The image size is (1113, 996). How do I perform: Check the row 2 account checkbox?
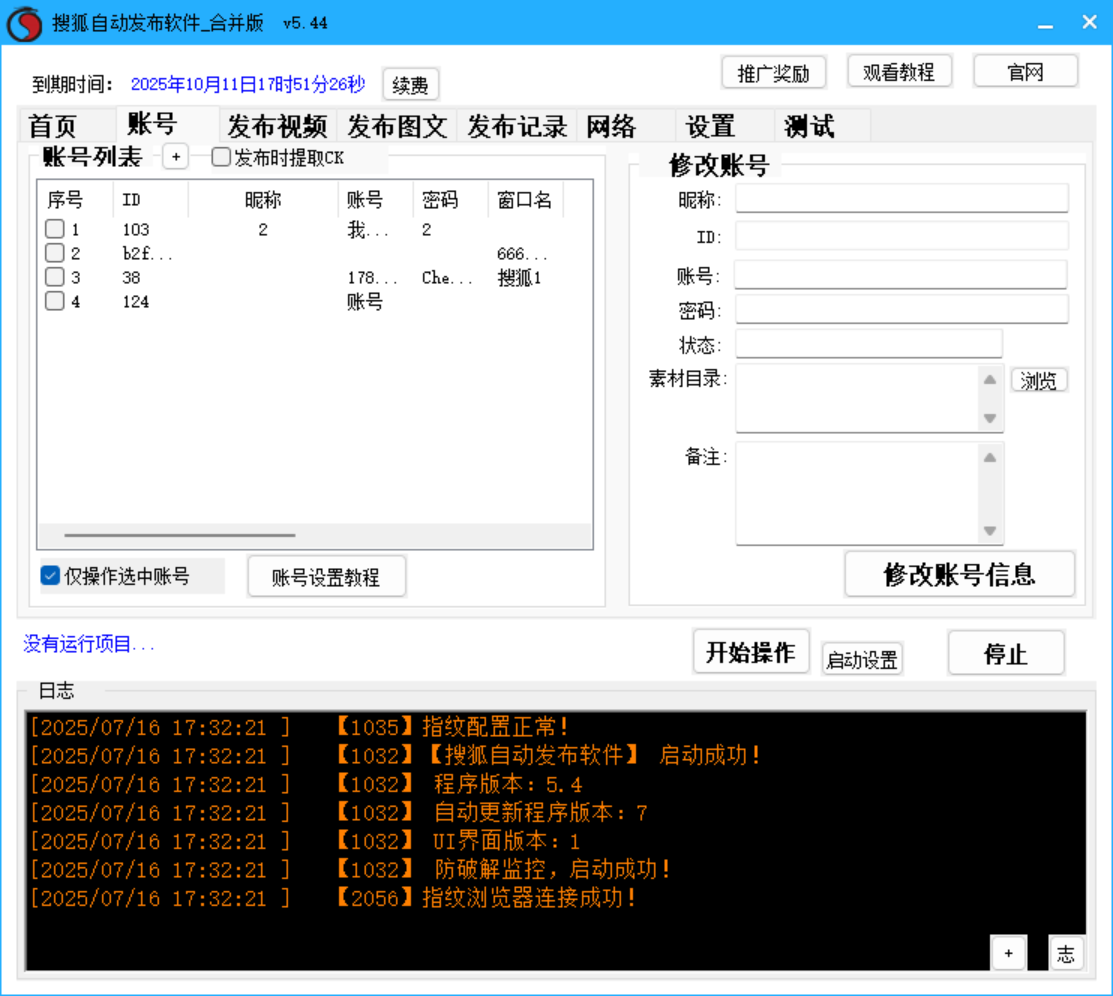point(55,253)
